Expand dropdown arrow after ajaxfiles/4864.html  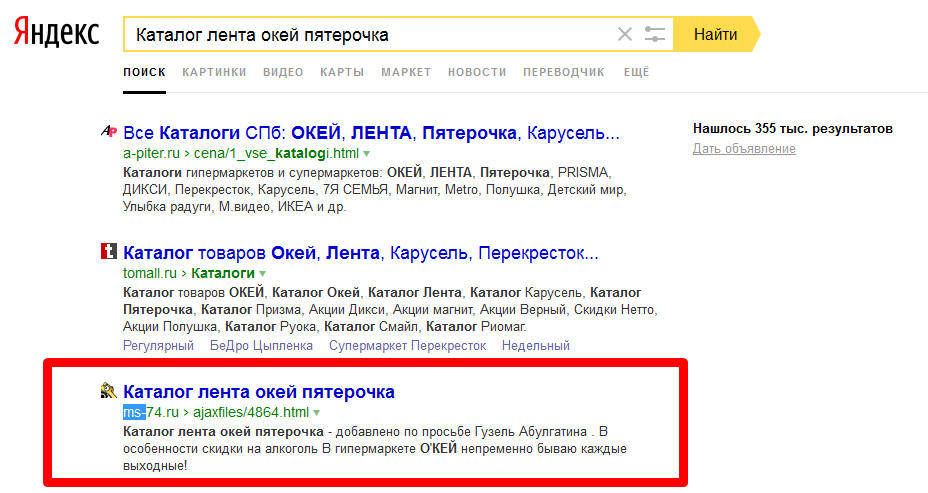tap(317, 412)
